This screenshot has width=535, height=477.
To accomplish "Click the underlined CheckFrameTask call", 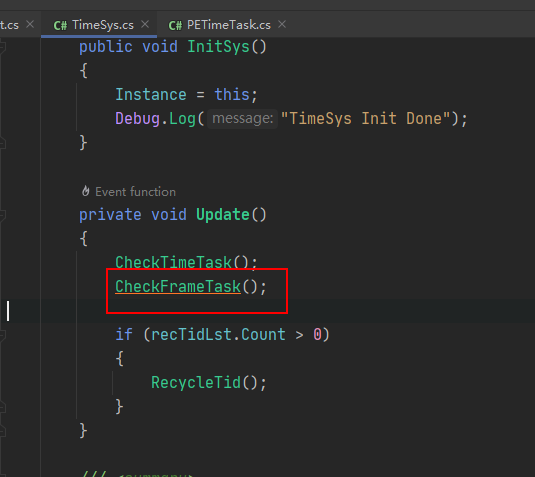I will pos(178,287).
